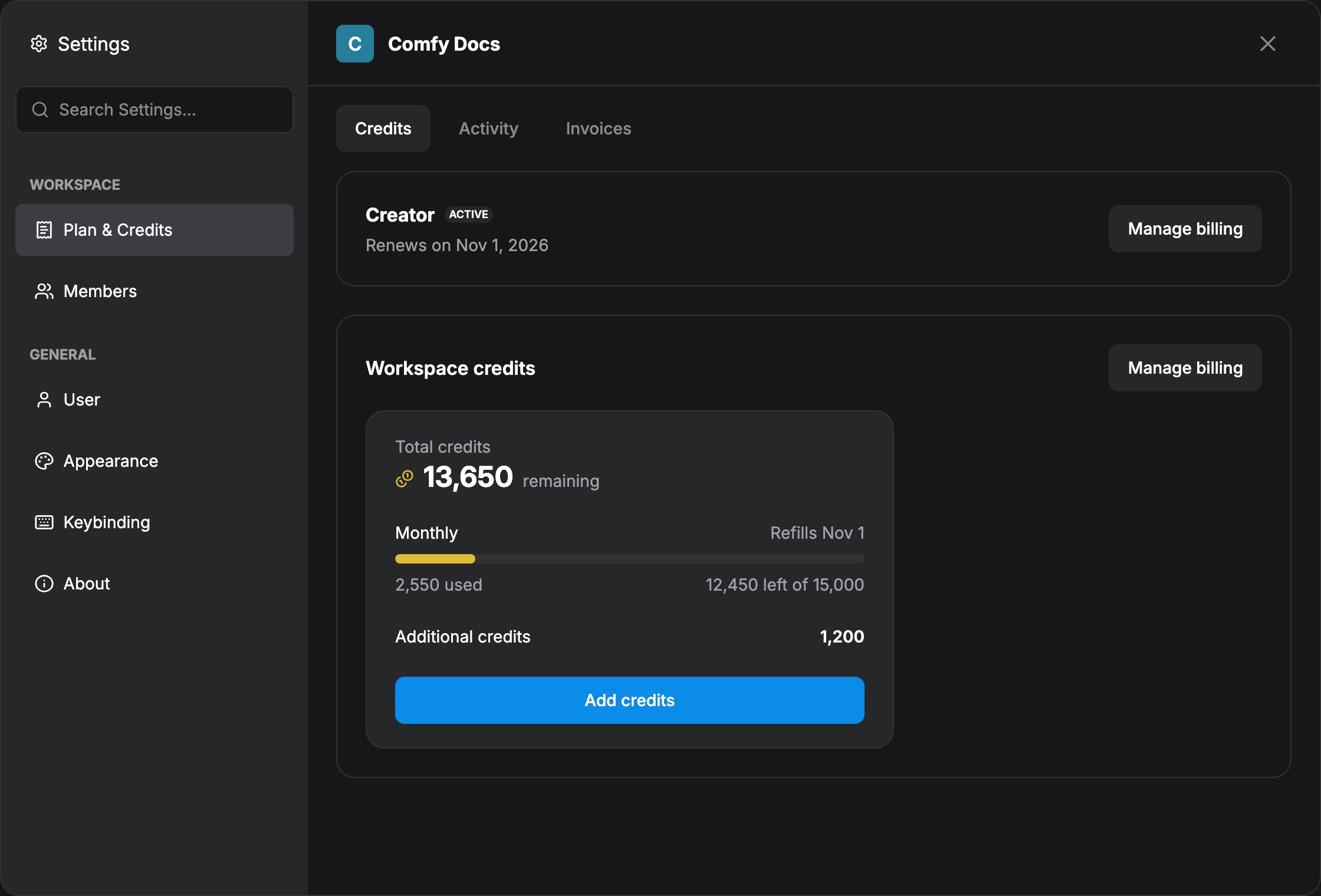
Task: Switch to the Activity tab
Action: tap(489, 129)
